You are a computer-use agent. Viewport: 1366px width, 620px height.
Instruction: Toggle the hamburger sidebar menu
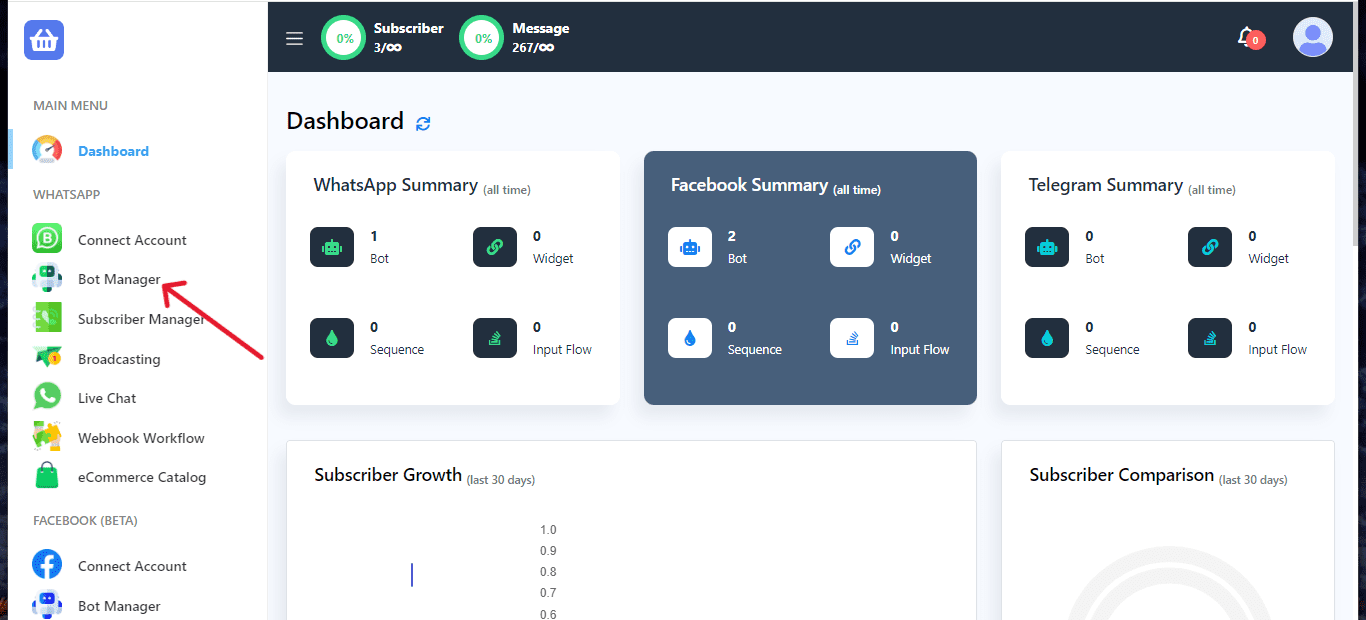click(x=294, y=39)
